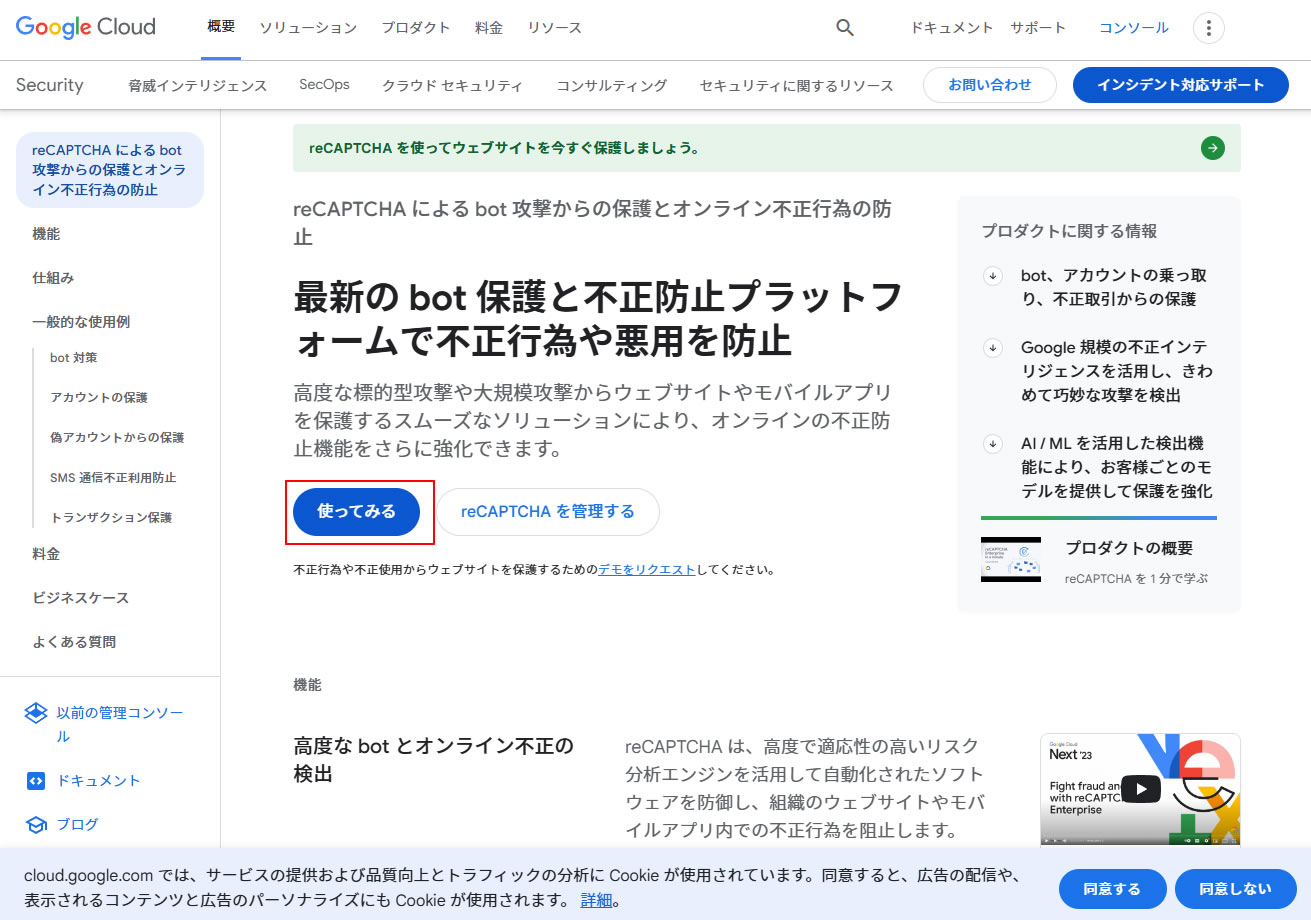Click the reCAPTCHA を使ってウェブサイトを今すぐ保護 banner
Viewport: 1311px width, 920px height.
767,148
